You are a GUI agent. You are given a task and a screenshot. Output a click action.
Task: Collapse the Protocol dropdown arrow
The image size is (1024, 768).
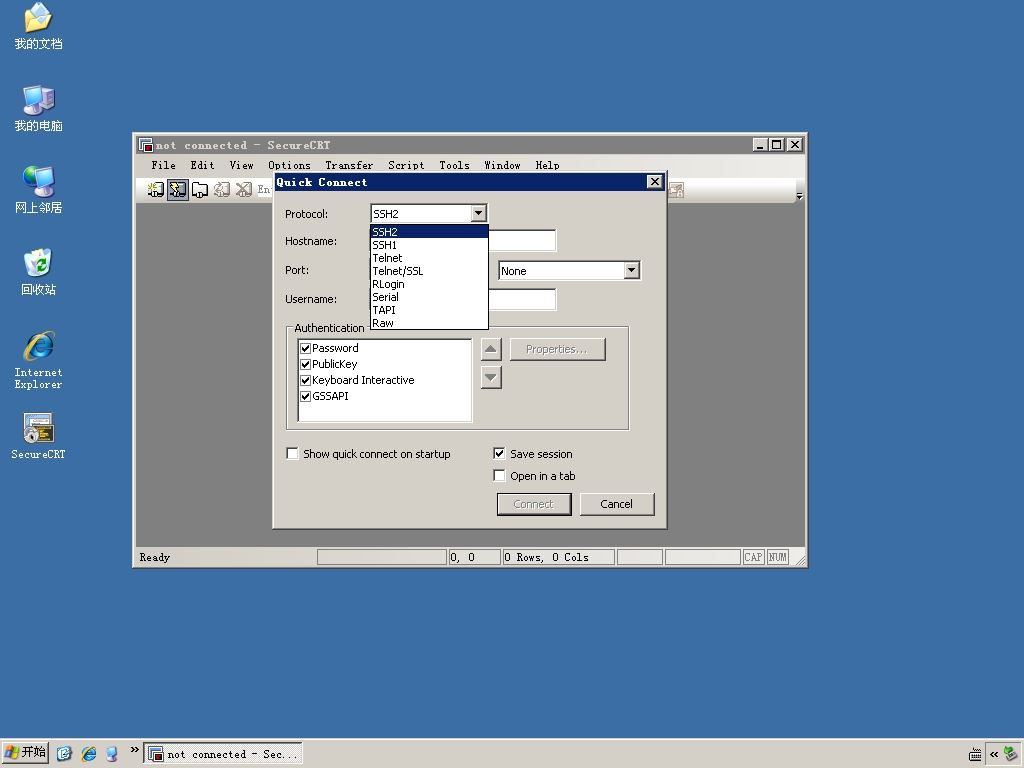479,214
